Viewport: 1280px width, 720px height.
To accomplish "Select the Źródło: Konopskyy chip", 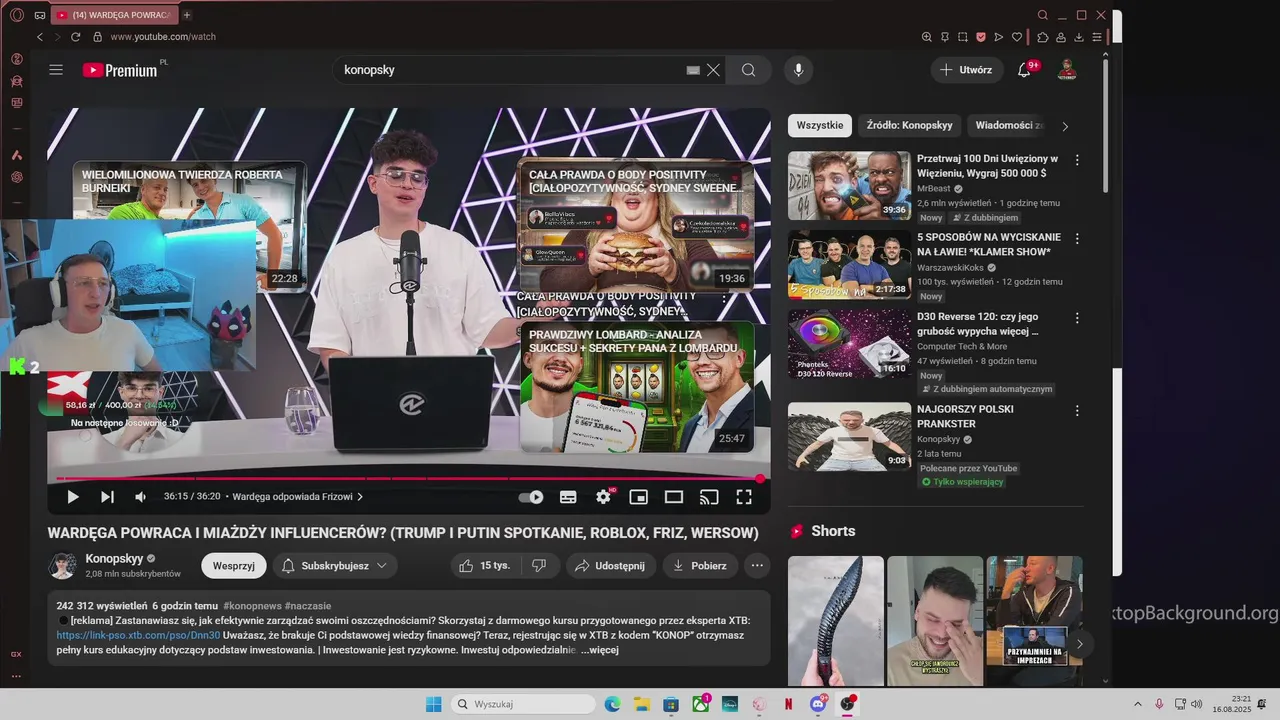I will click(909, 126).
